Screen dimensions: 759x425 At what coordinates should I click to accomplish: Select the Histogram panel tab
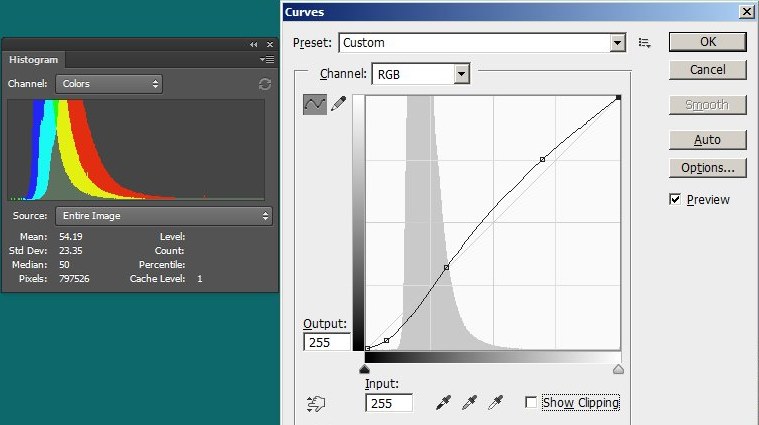point(34,60)
